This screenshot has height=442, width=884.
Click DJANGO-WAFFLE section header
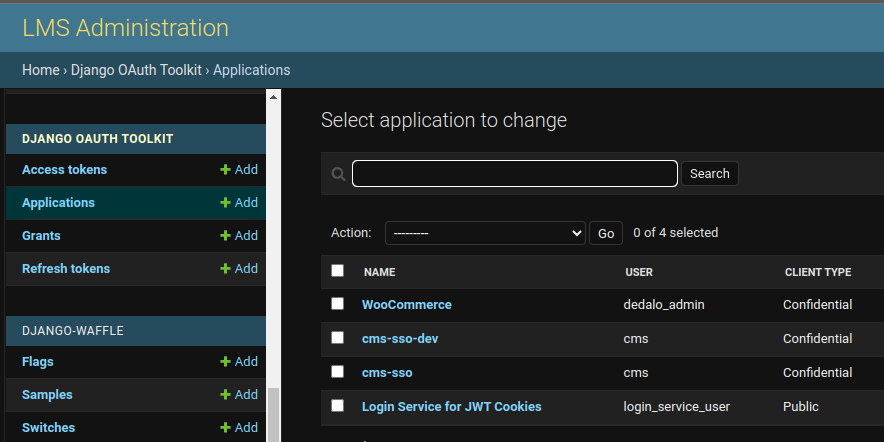[x=73, y=331]
